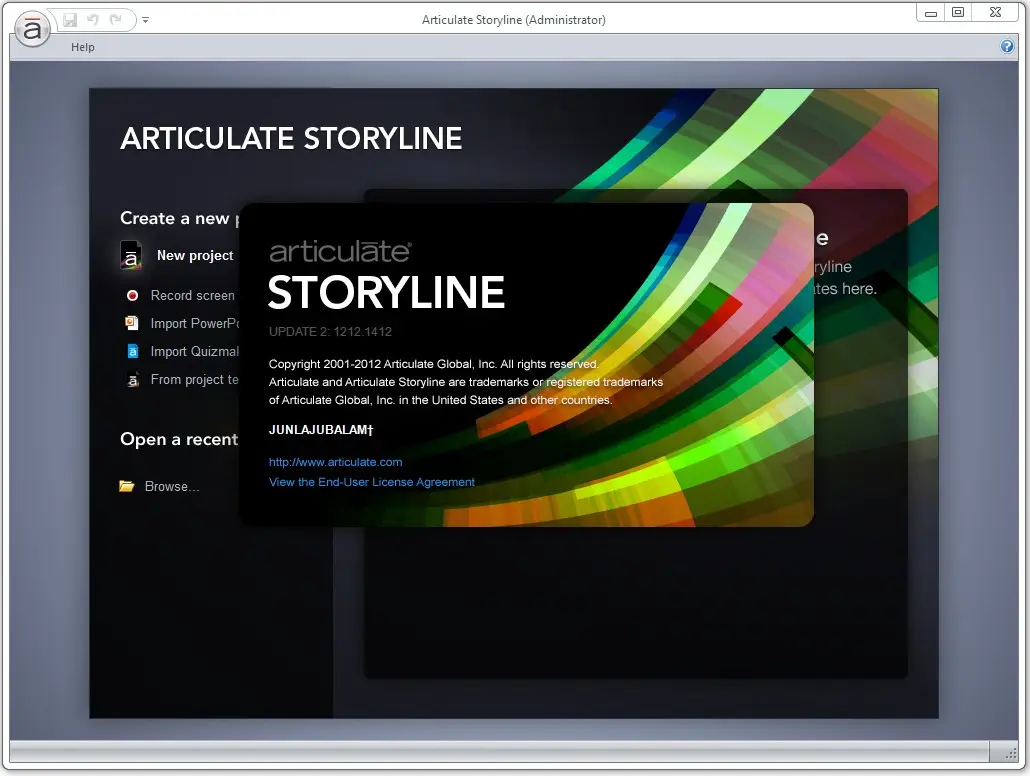Viewport: 1030px width, 776px height.
Task: Click the ARTICULATE STORYLINE heading
Action: point(291,139)
